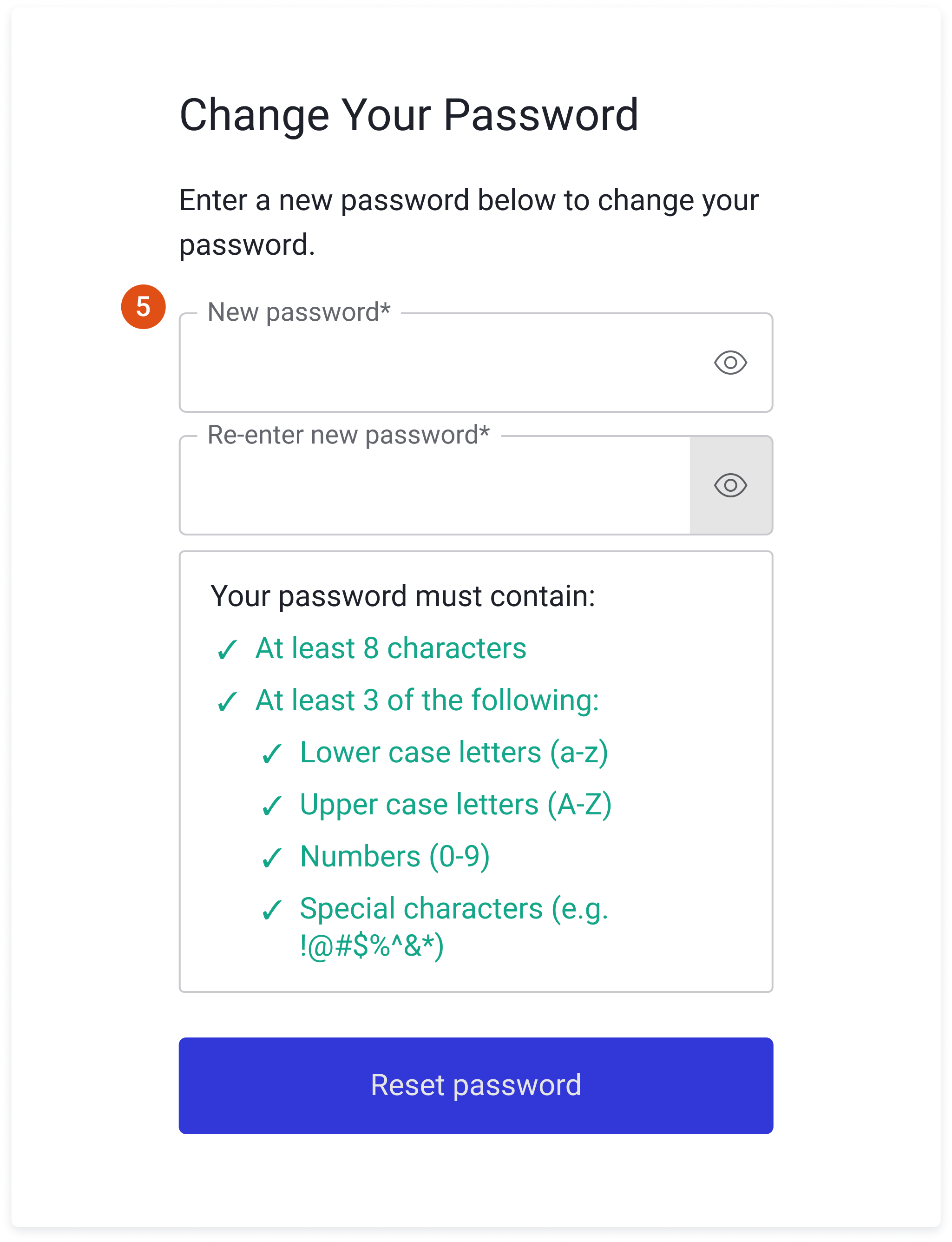Viewport: 952px width, 1242px height.
Task: Click the Special characters checkmark icon
Action: click(x=272, y=910)
